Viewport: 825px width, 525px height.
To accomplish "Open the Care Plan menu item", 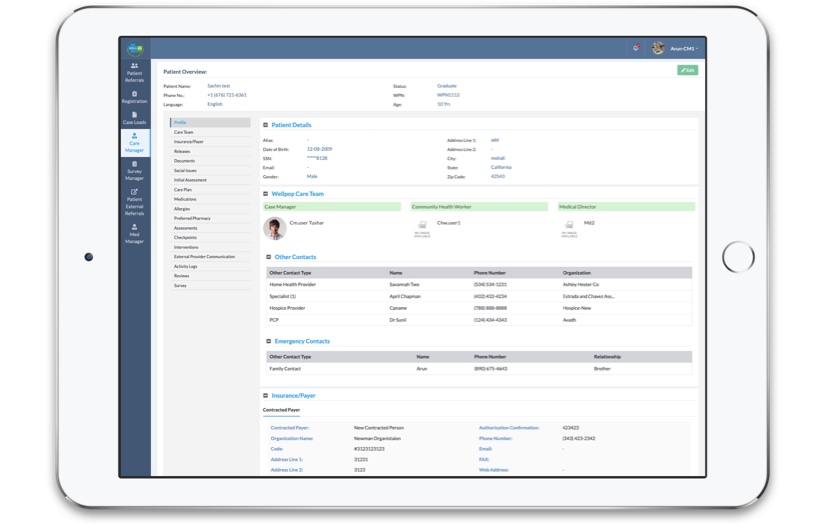I will pos(210,189).
